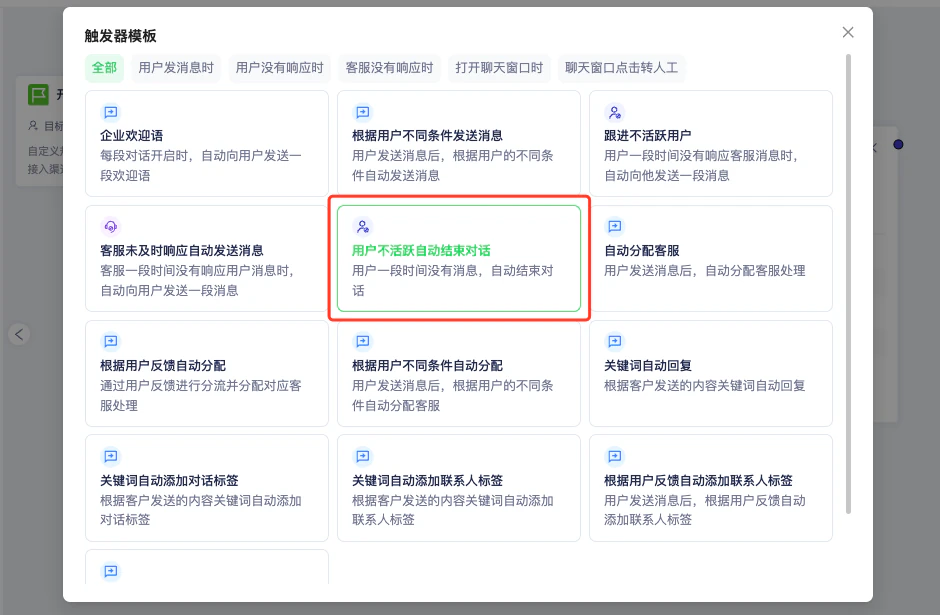This screenshot has width=940, height=615.
Task: Click the user icon on 用户不活跃自动结束对话 card
Action: click(x=363, y=227)
